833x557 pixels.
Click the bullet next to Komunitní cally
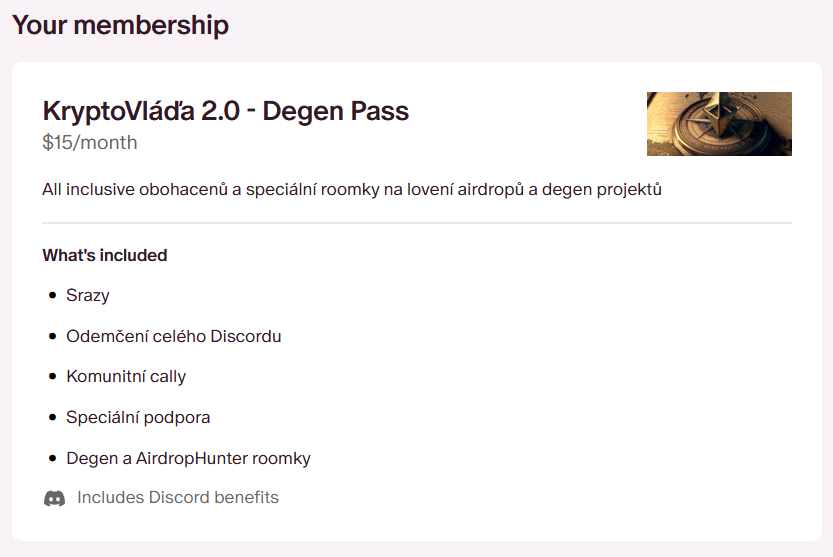(53, 377)
